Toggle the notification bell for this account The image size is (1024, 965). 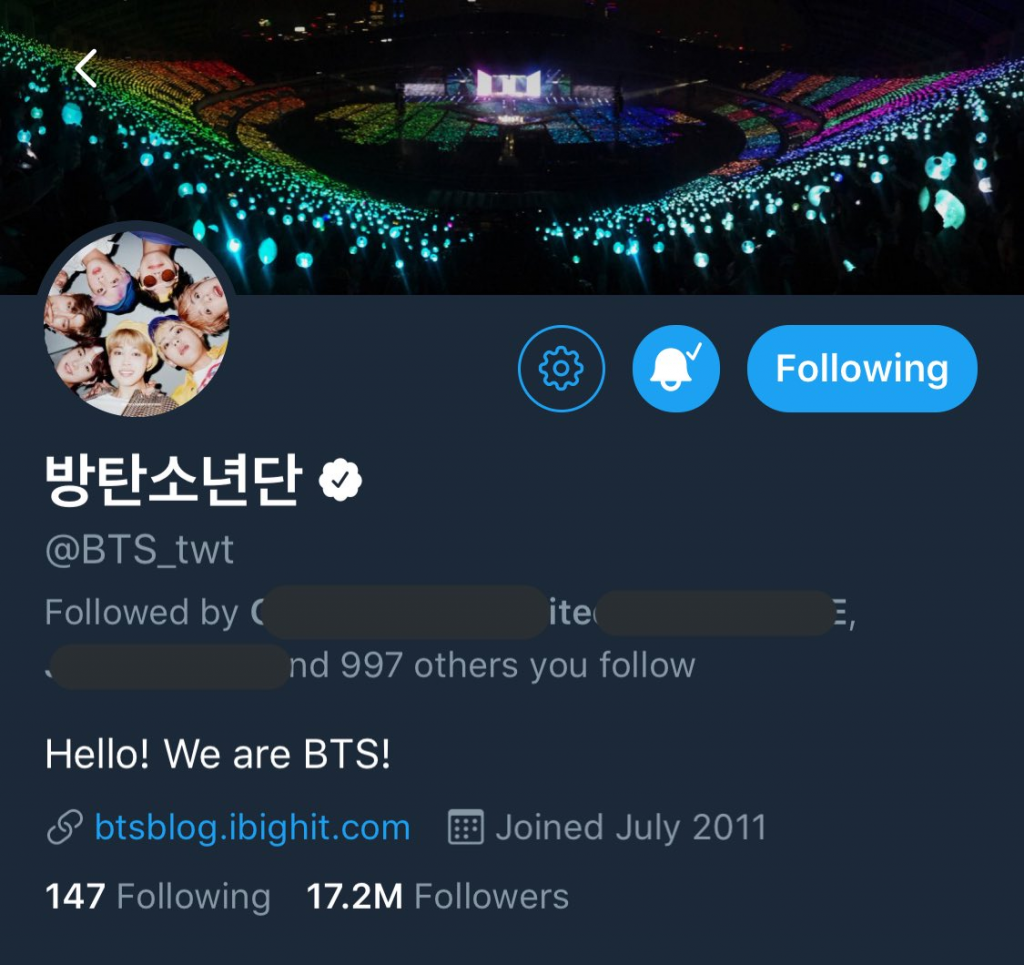[676, 368]
